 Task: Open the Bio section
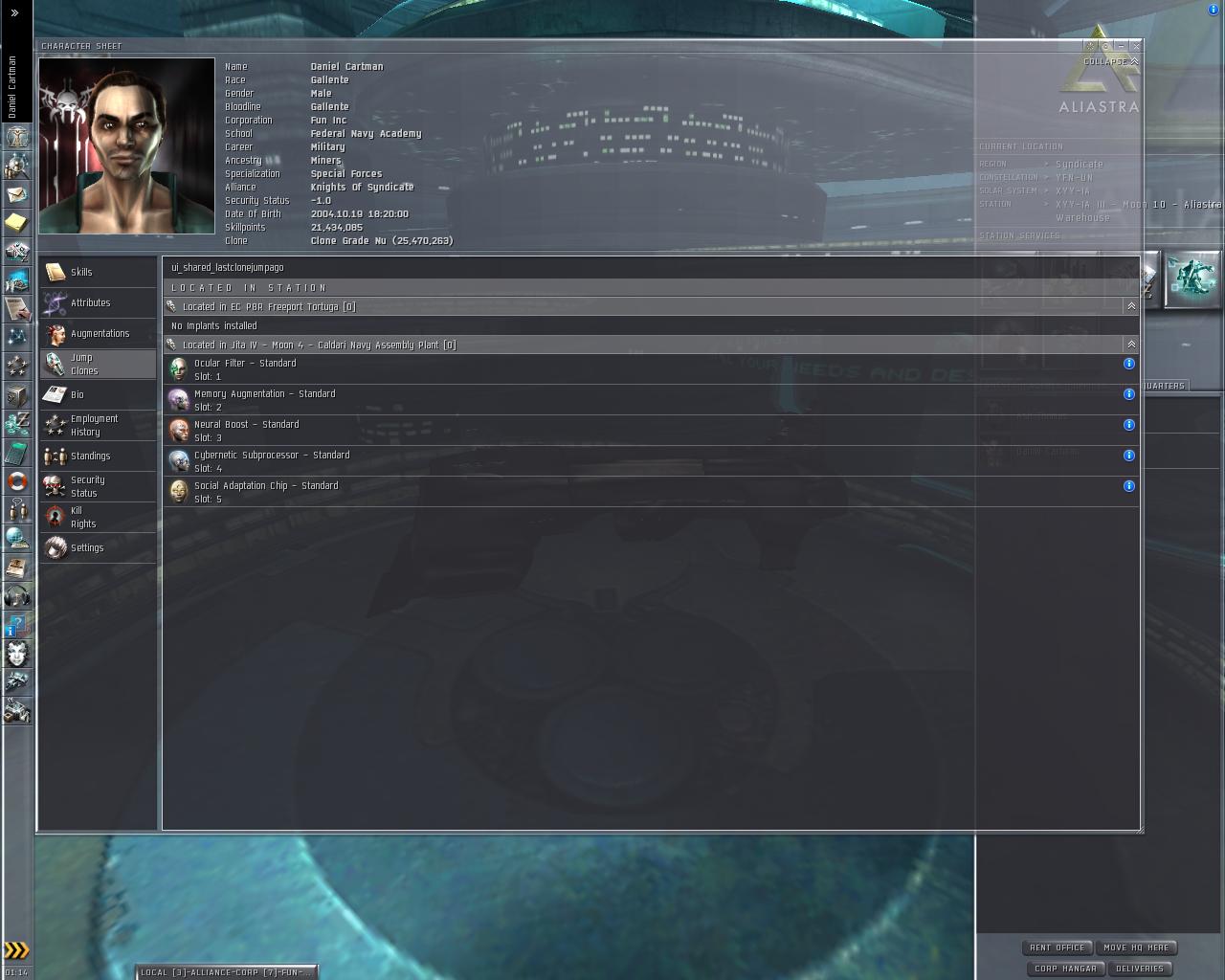pos(98,394)
